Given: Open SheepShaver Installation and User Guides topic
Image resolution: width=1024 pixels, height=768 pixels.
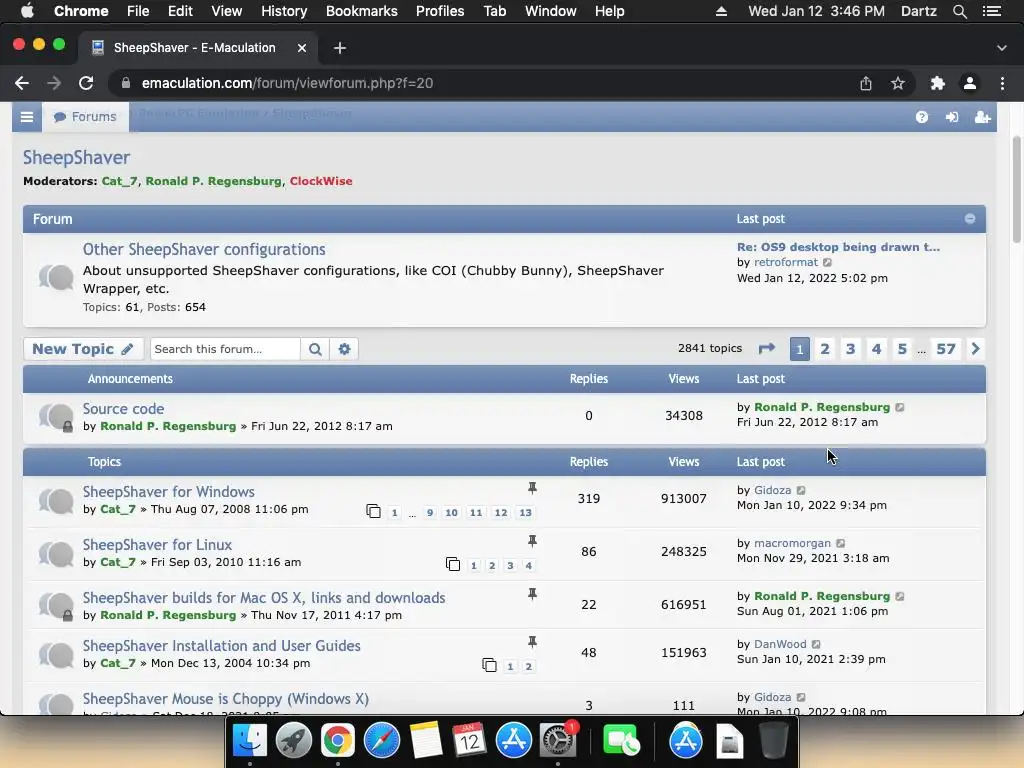Looking at the screenshot, I should click(221, 645).
